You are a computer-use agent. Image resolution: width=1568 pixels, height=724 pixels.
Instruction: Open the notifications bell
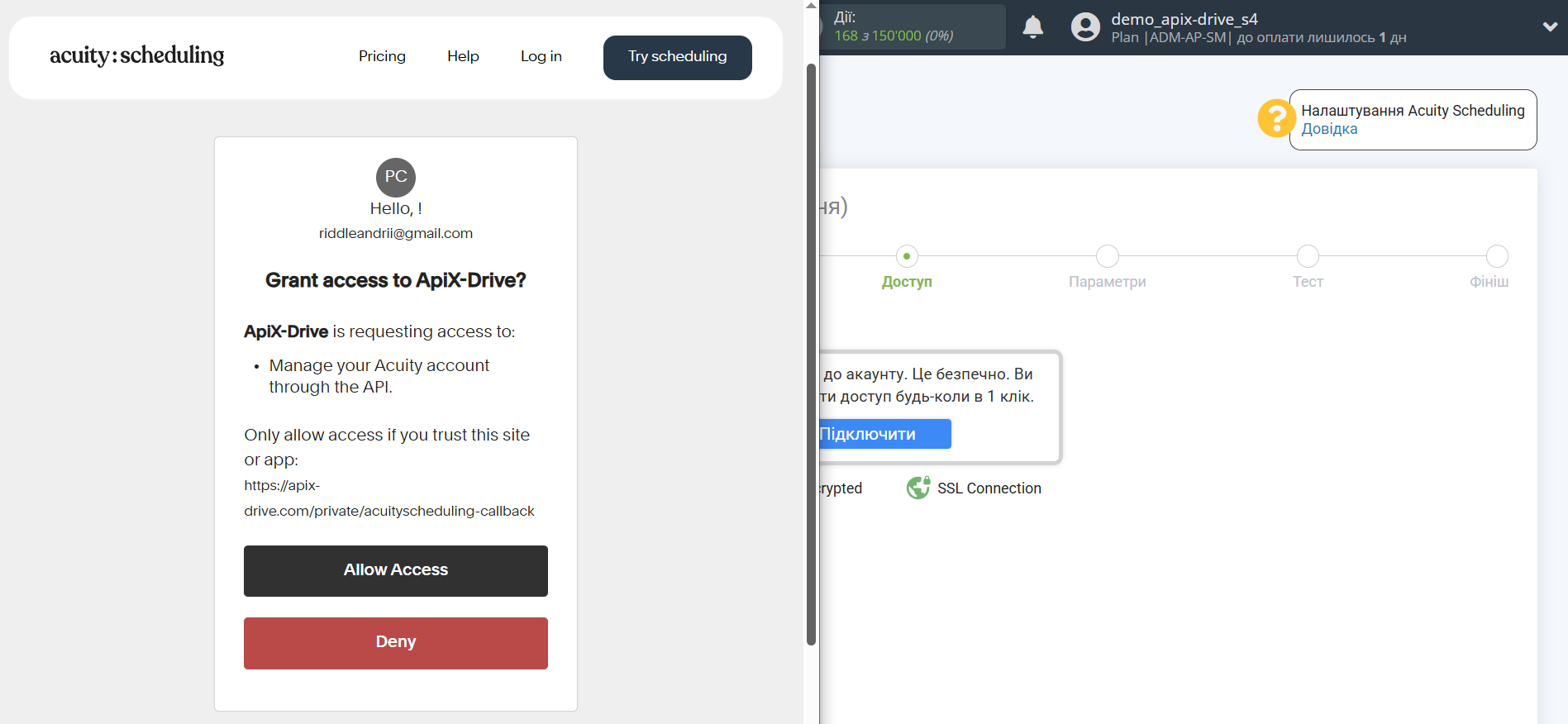(x=1033, y=27)
